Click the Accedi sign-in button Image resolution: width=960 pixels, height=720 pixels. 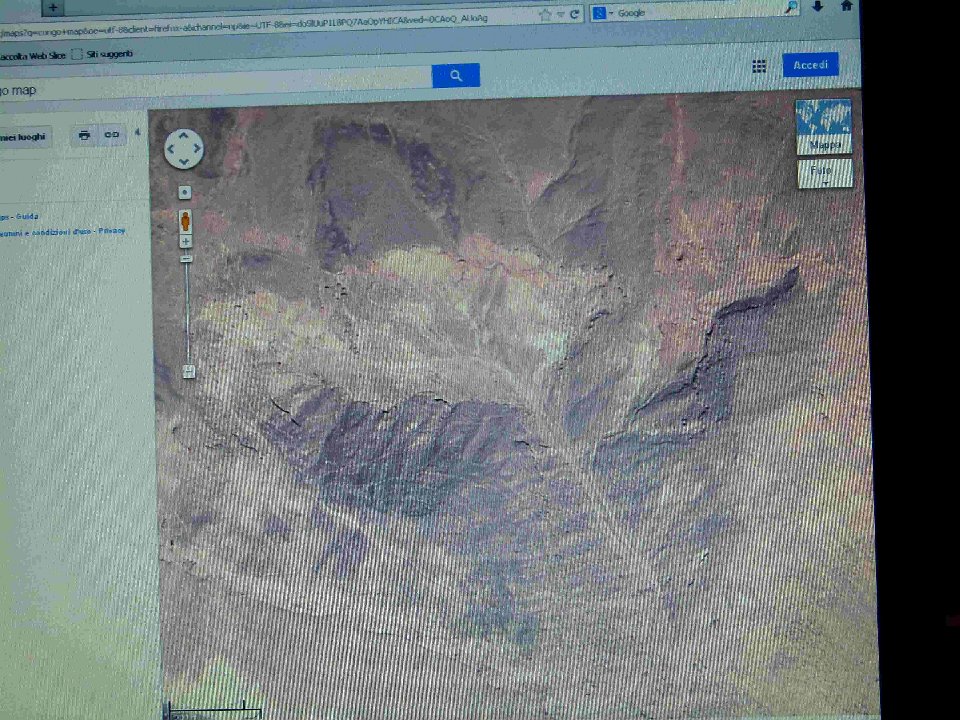click(x=810, y=65)
